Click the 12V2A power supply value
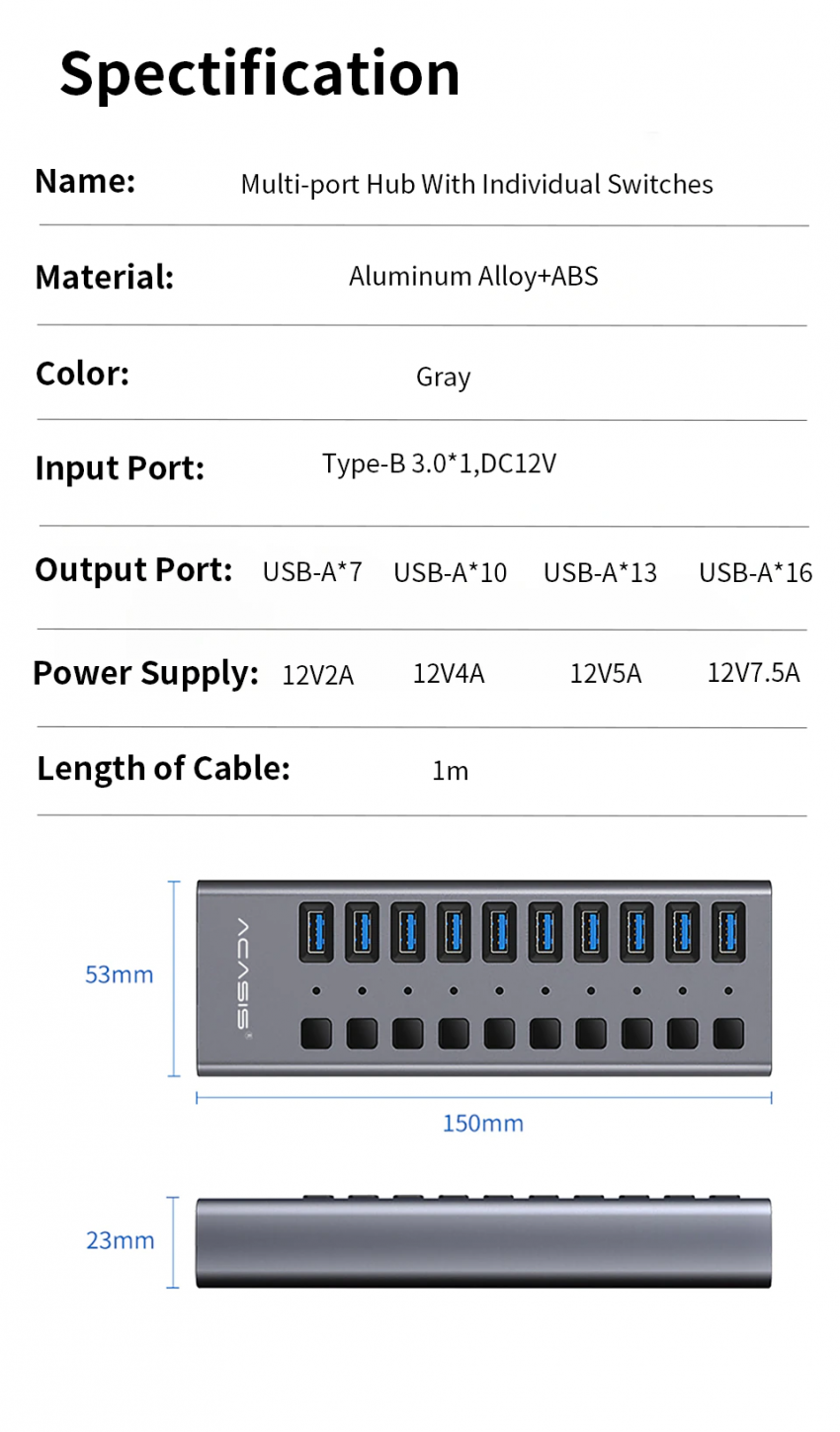This screenshot has height=1432, width=840. coord(317,675)
